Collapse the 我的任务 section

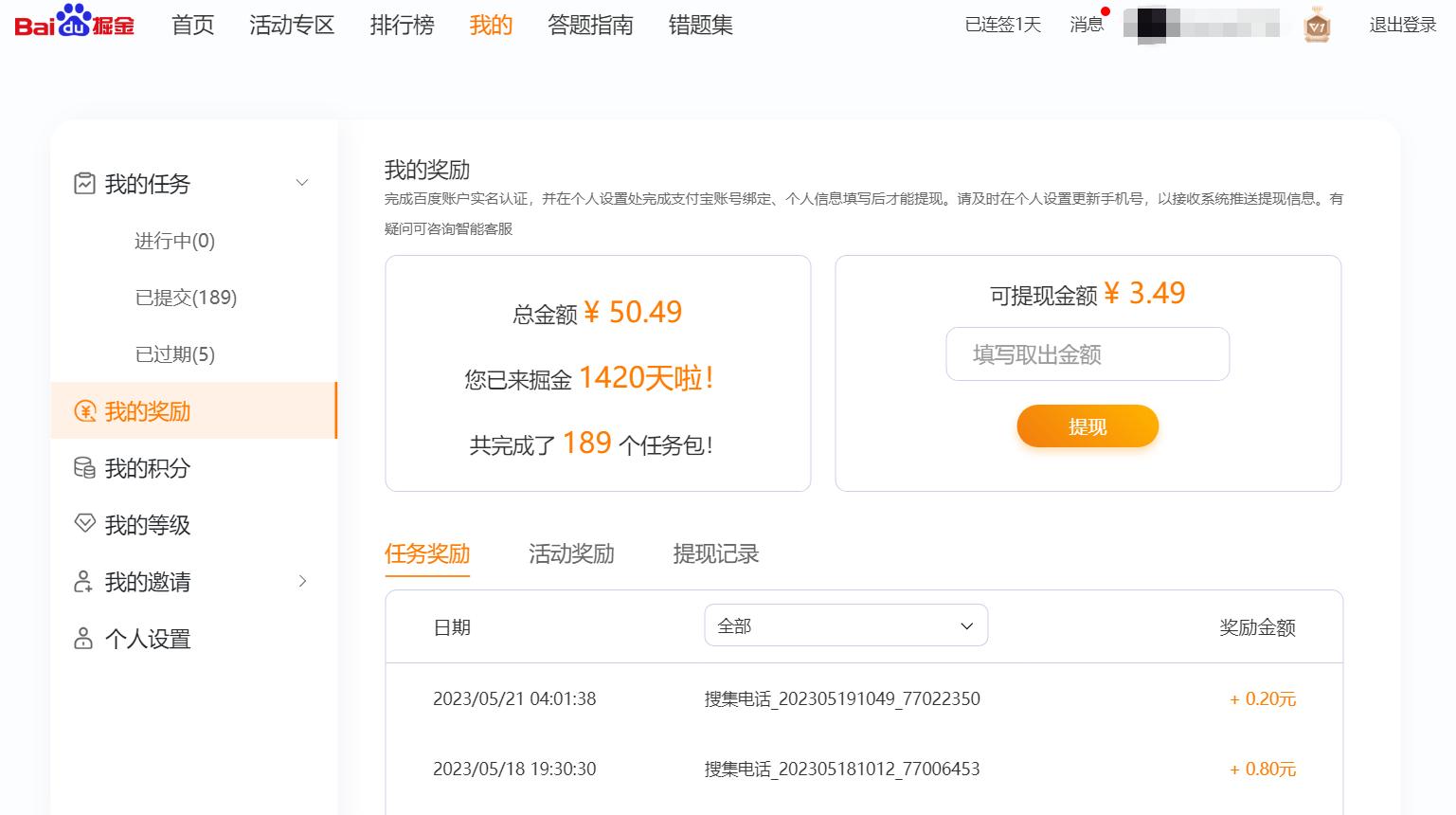[301, 182]
